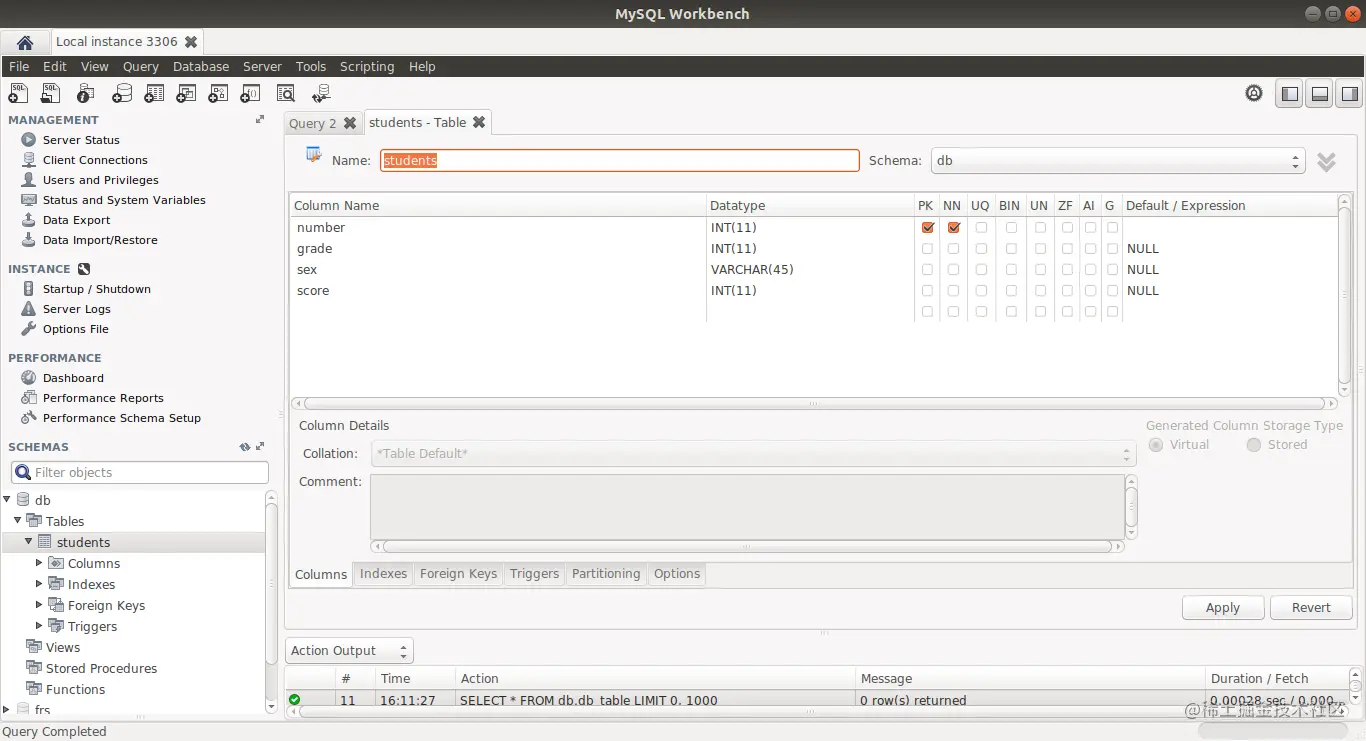Click the create new stored function icon

(x=250, y=93)
